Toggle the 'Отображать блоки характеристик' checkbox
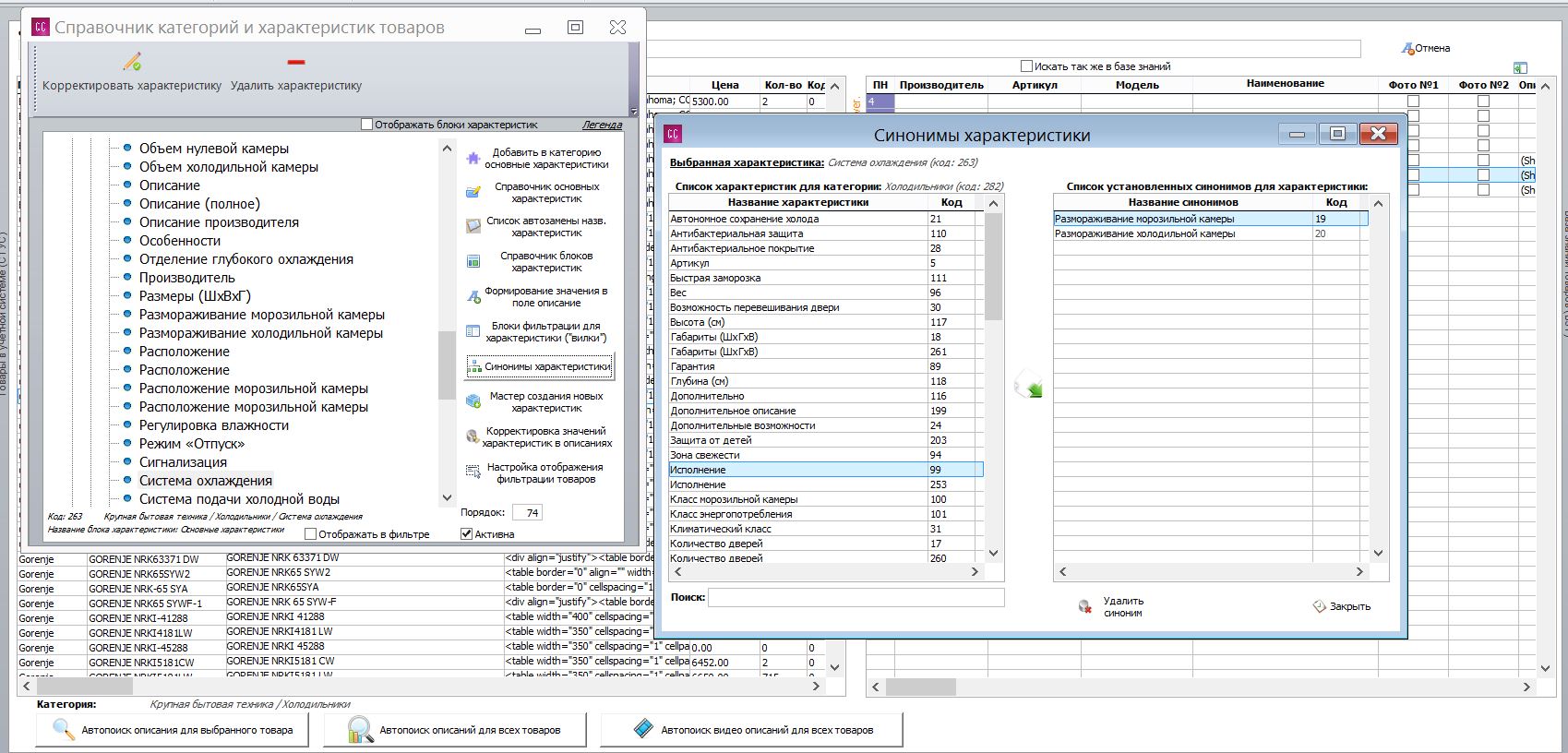This screenshot has width=1568, height=753. tap(366, 125)
